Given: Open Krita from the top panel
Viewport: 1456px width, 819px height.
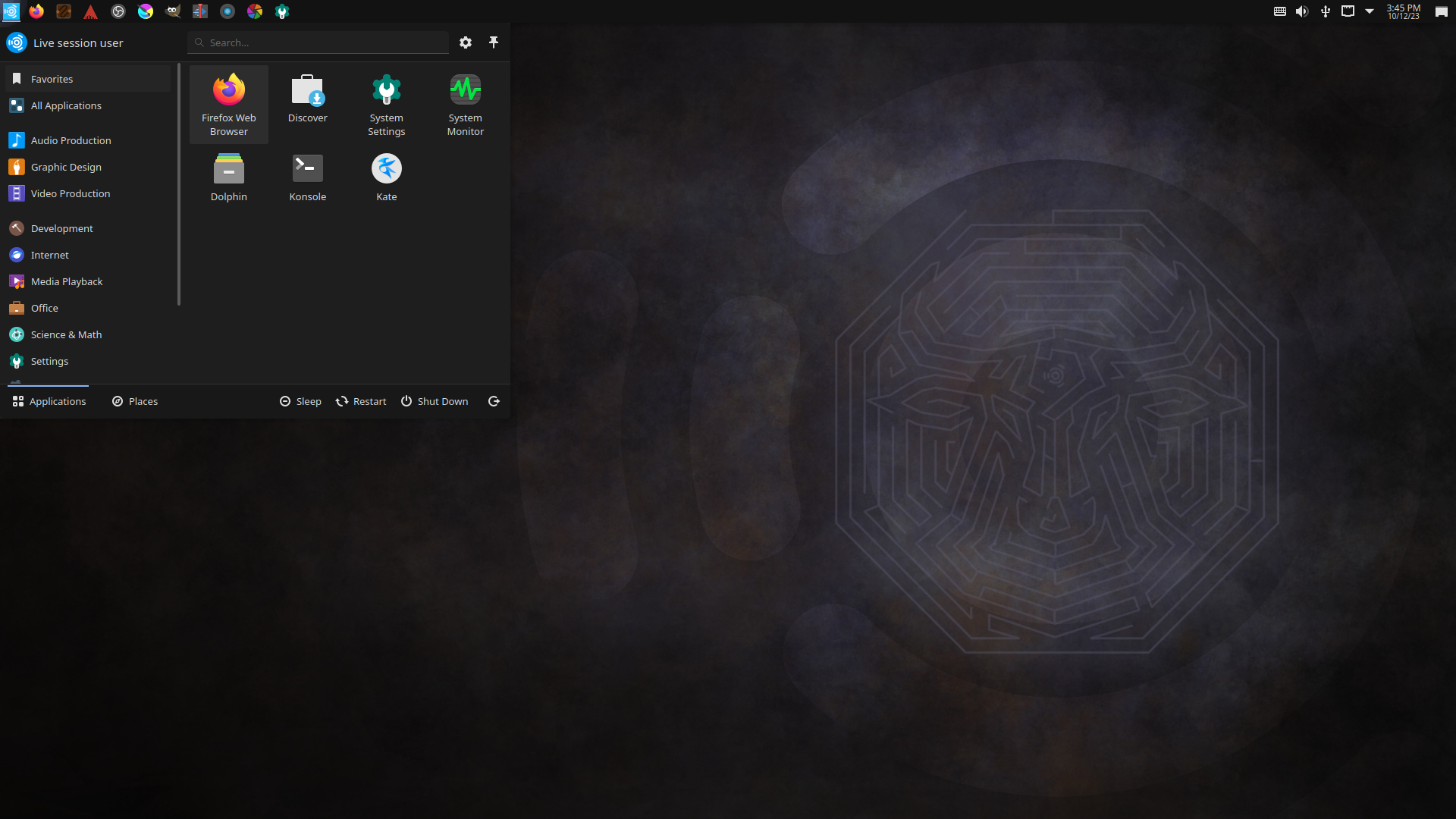Looking at the screenshot, I should pos(146,11).
